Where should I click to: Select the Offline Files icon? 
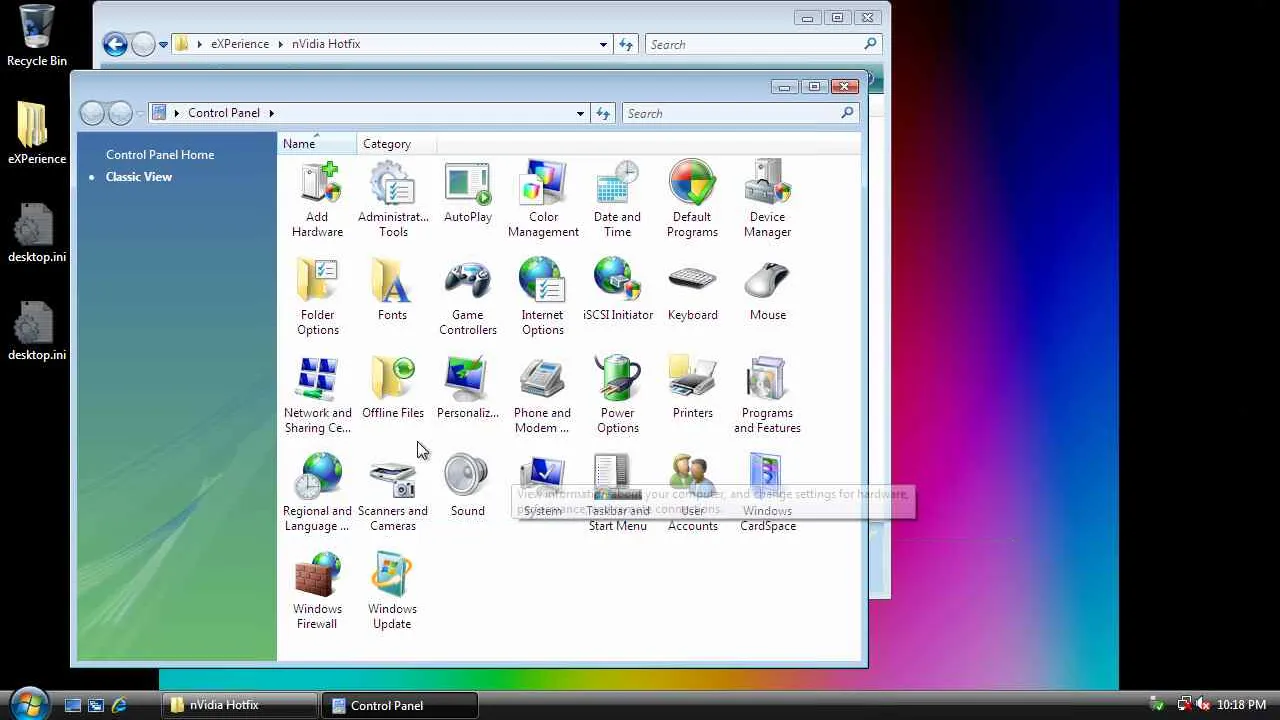(393, 389)
